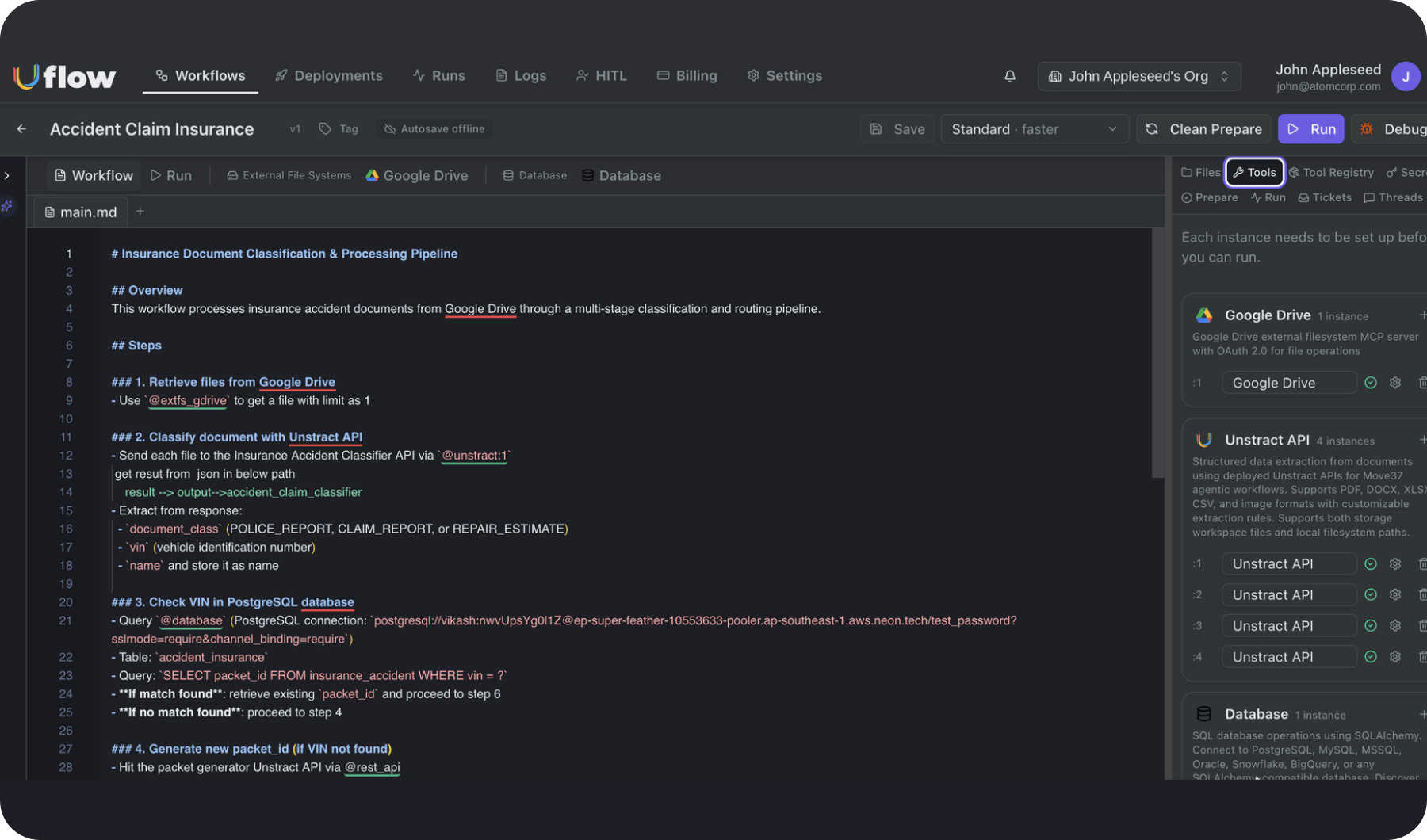Open settings for Unstract API instance :1

coord(1395,564)
